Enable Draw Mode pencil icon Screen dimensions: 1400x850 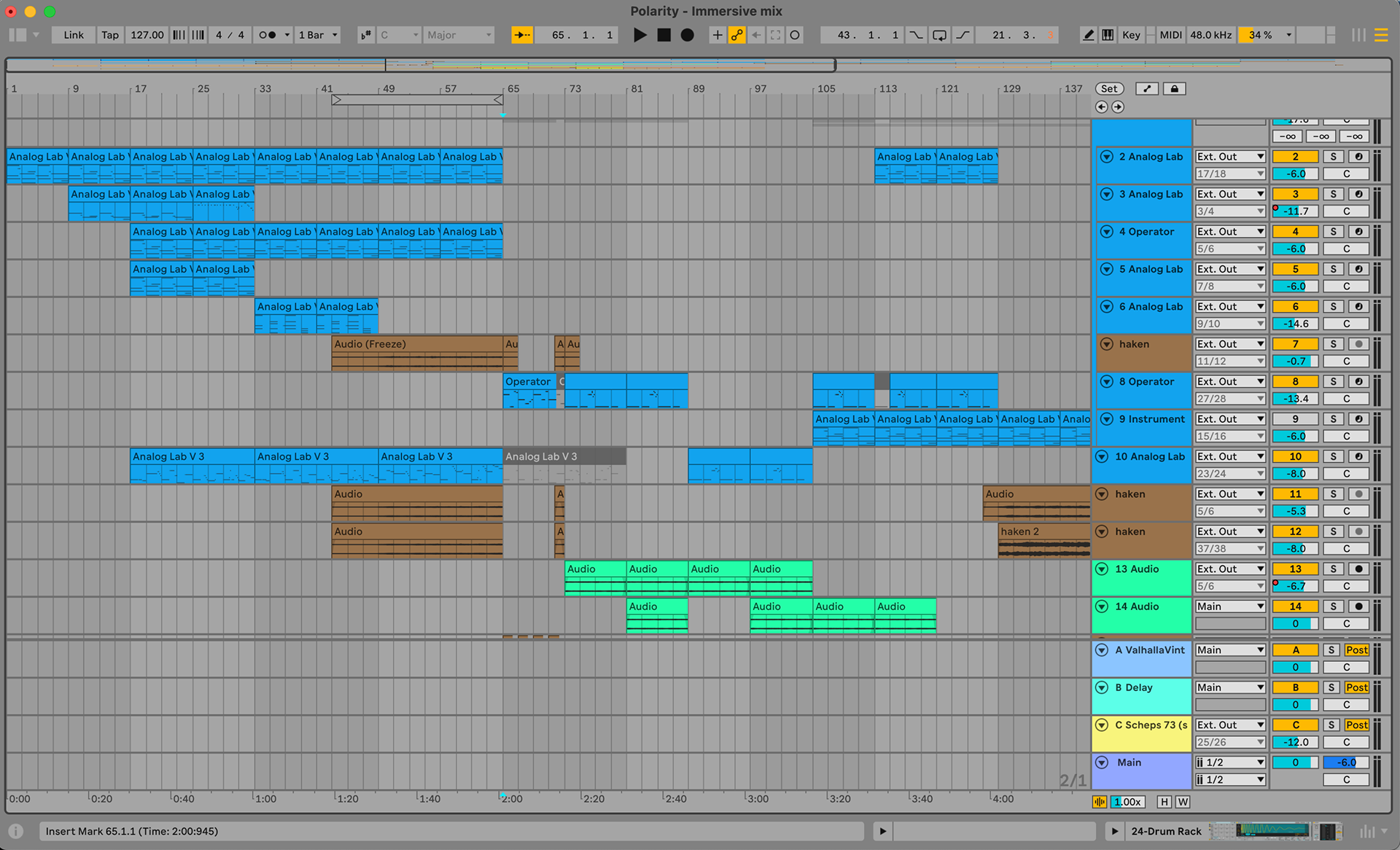(x=1088, y=35)
